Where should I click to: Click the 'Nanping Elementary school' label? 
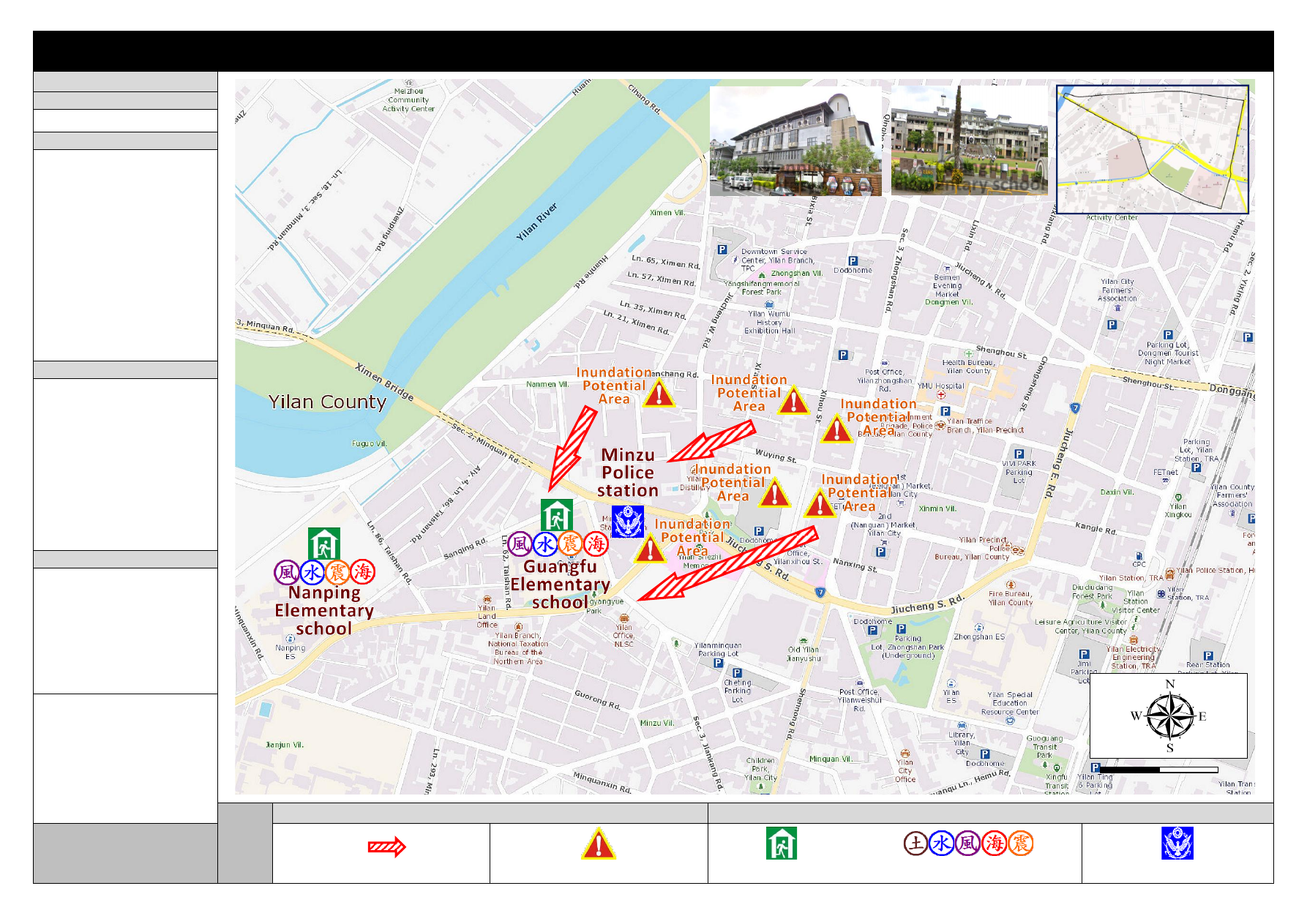click(324, 610)
